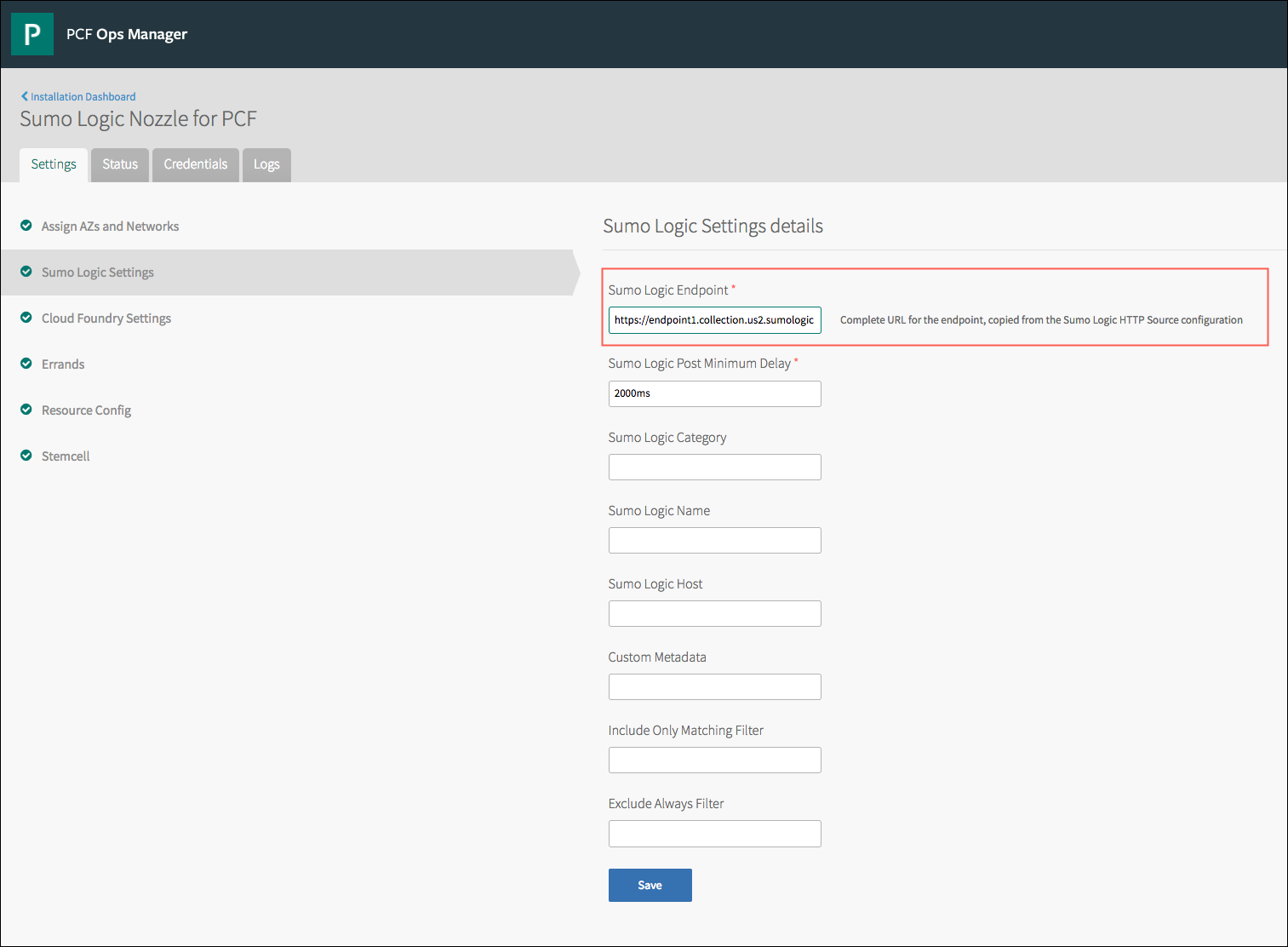Open the Installation Dashboard link
Image resolution: width=1288 pixels, height=947 pixels.
click(x=82, y=96)
